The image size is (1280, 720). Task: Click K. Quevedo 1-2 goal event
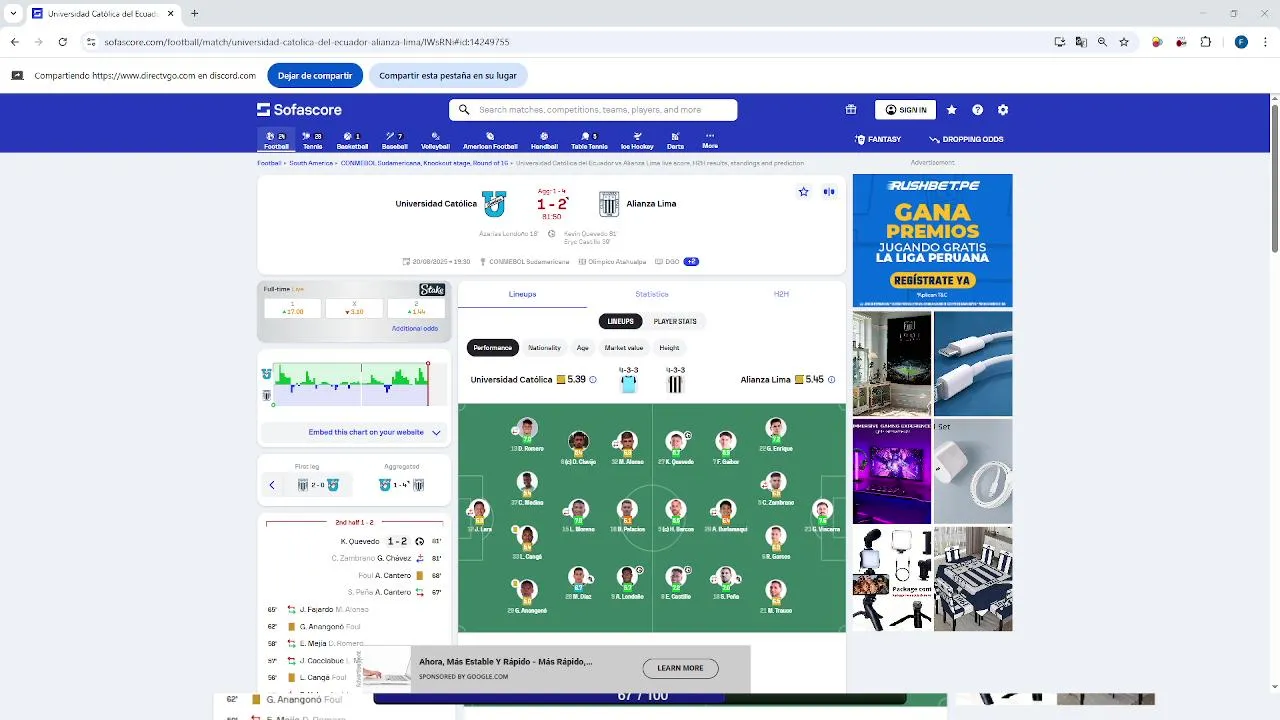click(354, 542)
